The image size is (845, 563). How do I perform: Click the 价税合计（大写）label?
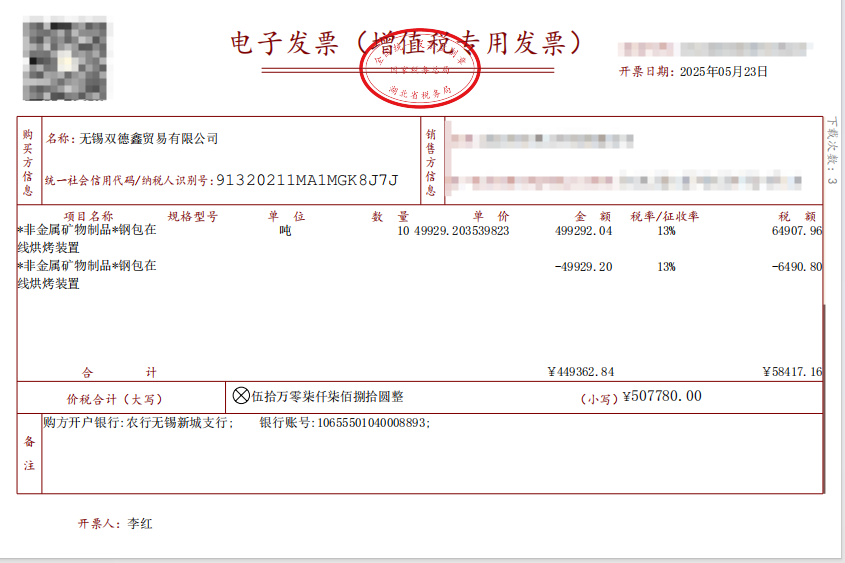[114, 399]
